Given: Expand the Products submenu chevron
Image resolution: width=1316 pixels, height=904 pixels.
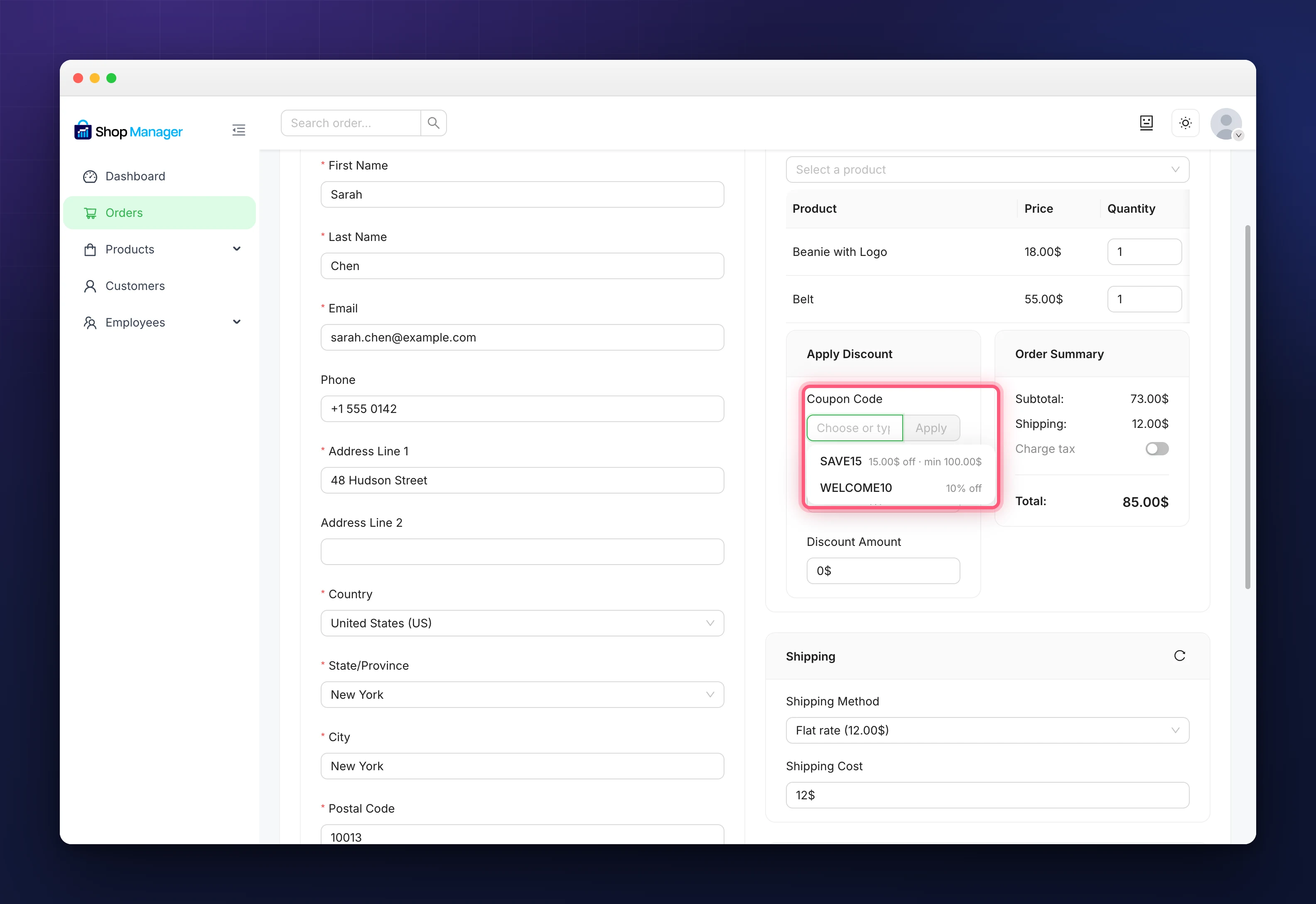Looking at the screenshot, I should click(x=237, y=249).
